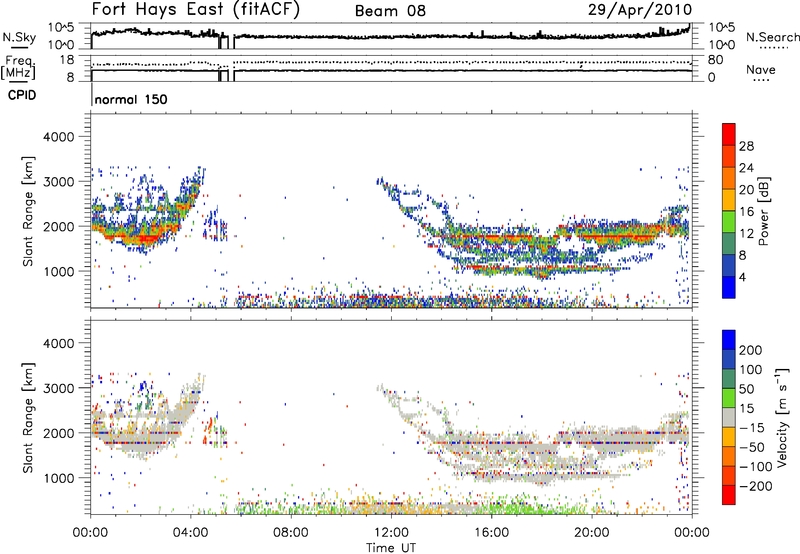800x554 pixels.
Task: Click the "Beam 08" label
Action: click(390, 11)
